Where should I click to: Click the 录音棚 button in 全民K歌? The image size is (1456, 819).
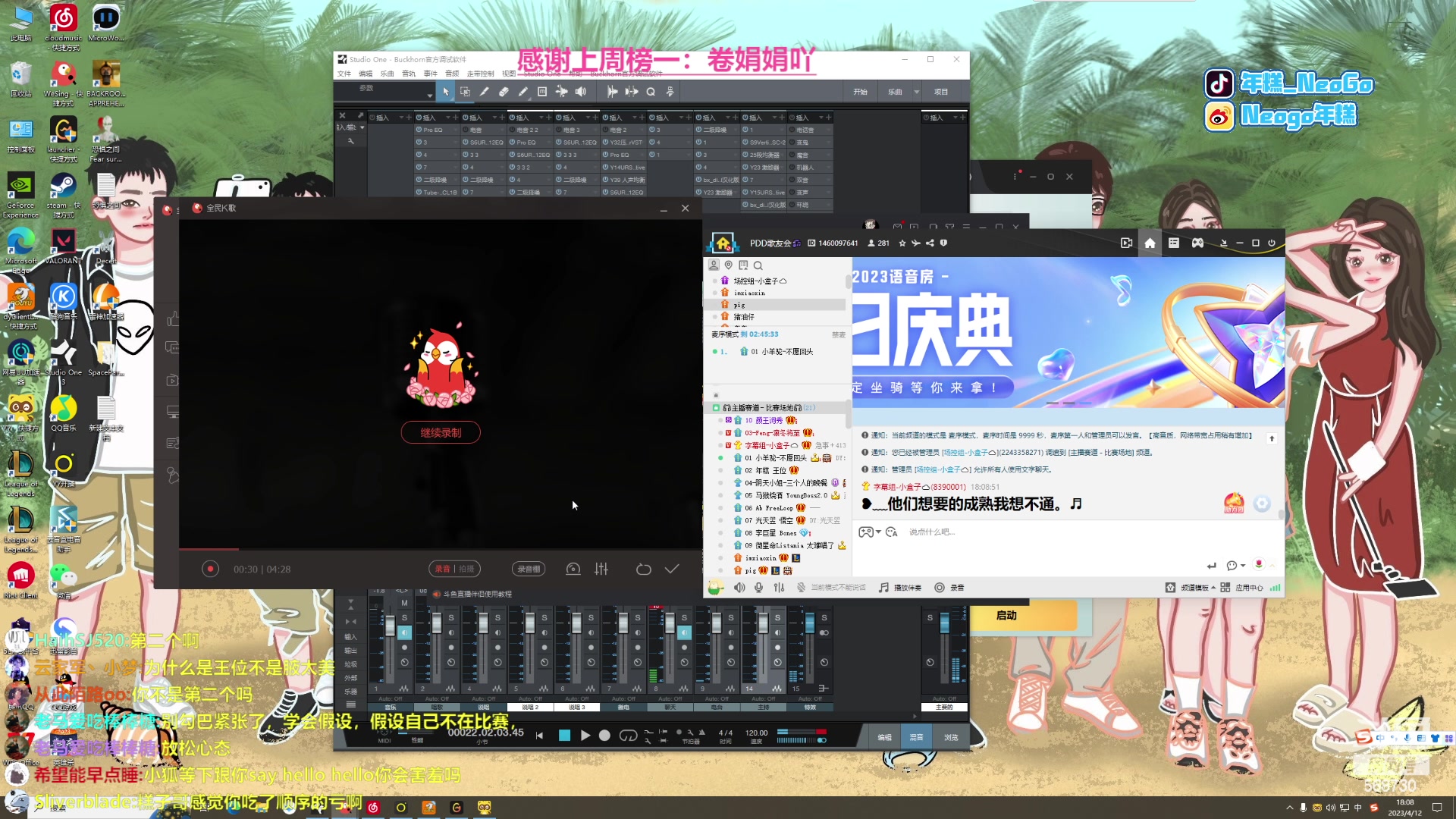pos(529,569)
